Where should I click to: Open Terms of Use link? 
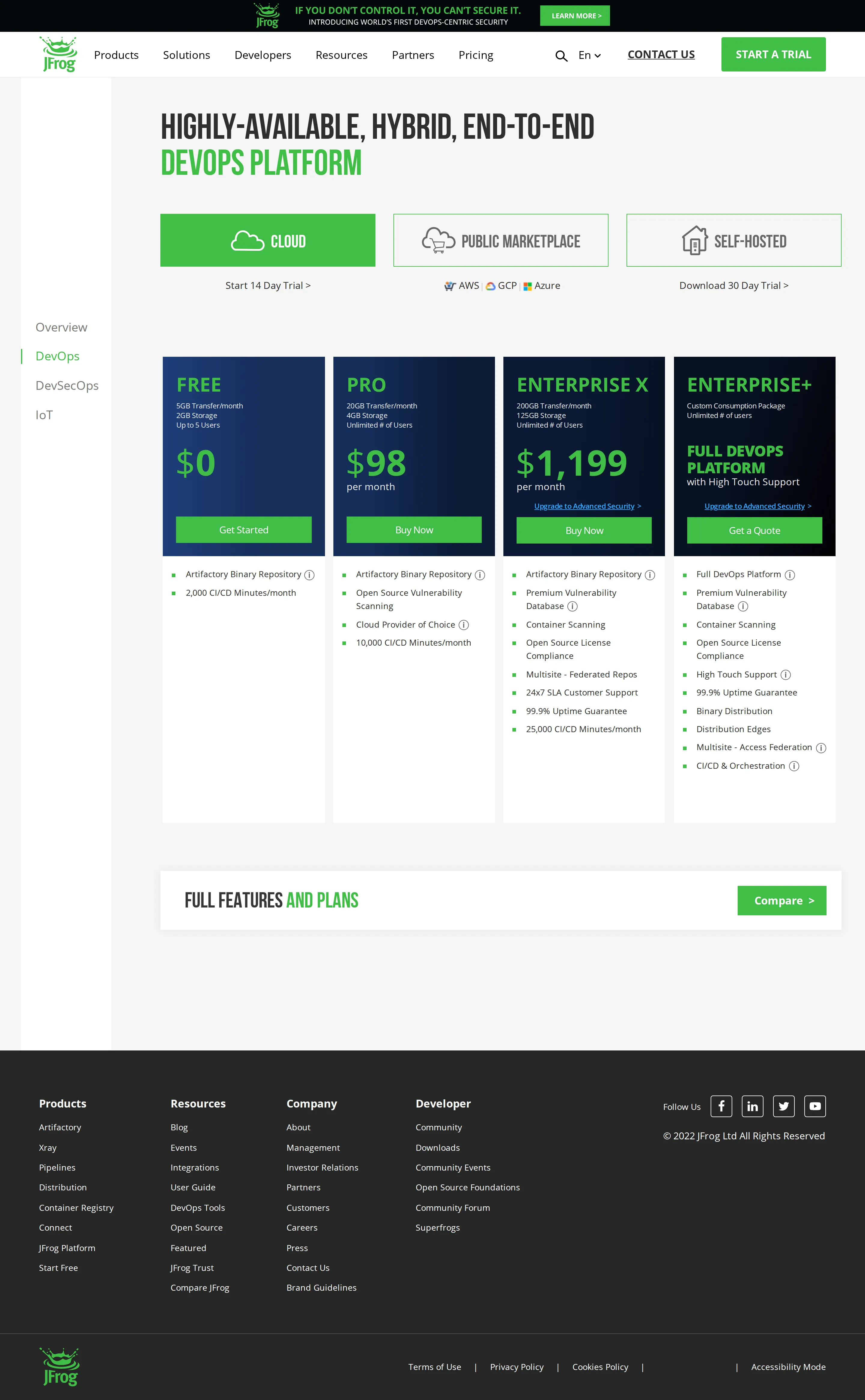434,1367
